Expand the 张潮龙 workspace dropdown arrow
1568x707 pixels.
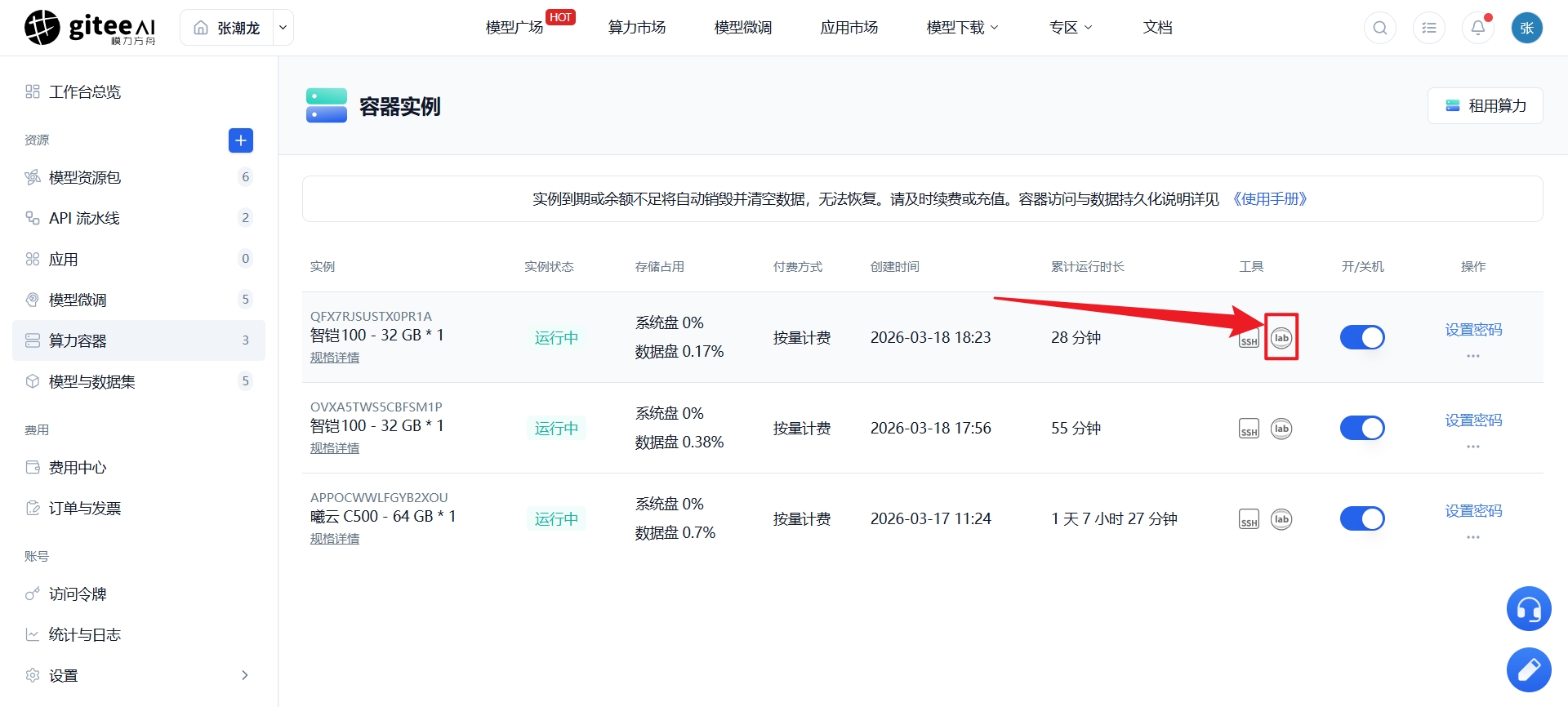coord(283,28)
